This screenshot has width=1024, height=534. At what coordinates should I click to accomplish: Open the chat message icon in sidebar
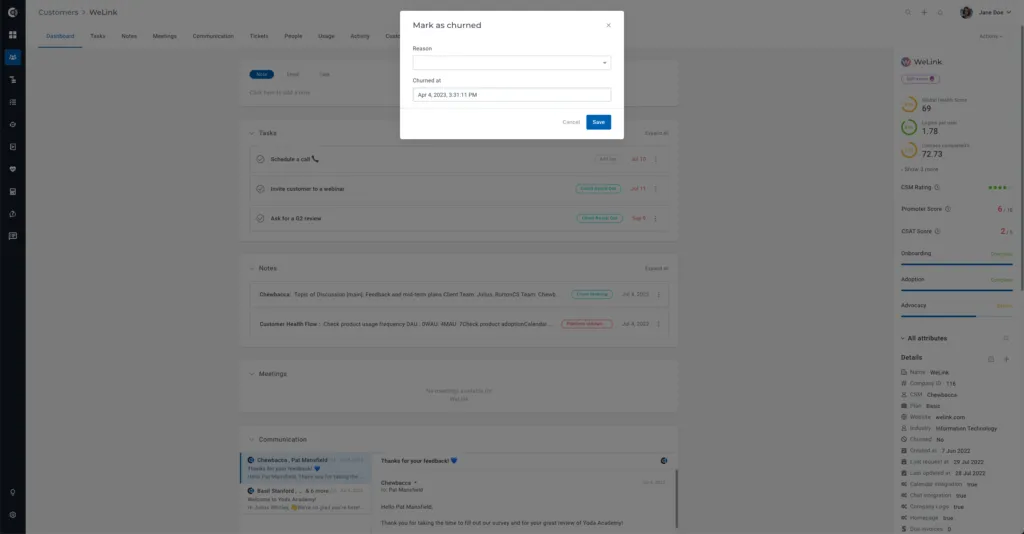[12, 236]
